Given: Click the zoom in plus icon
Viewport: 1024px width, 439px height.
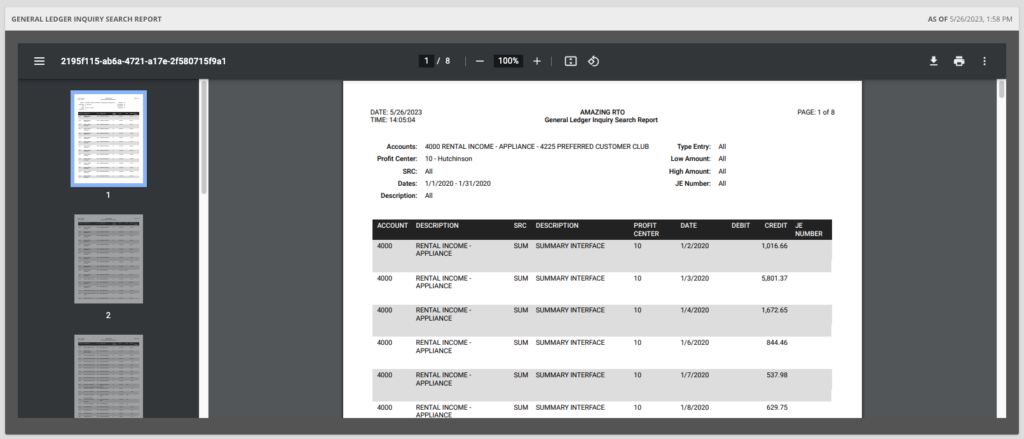Looking at the screenshot, I should 537,61.
